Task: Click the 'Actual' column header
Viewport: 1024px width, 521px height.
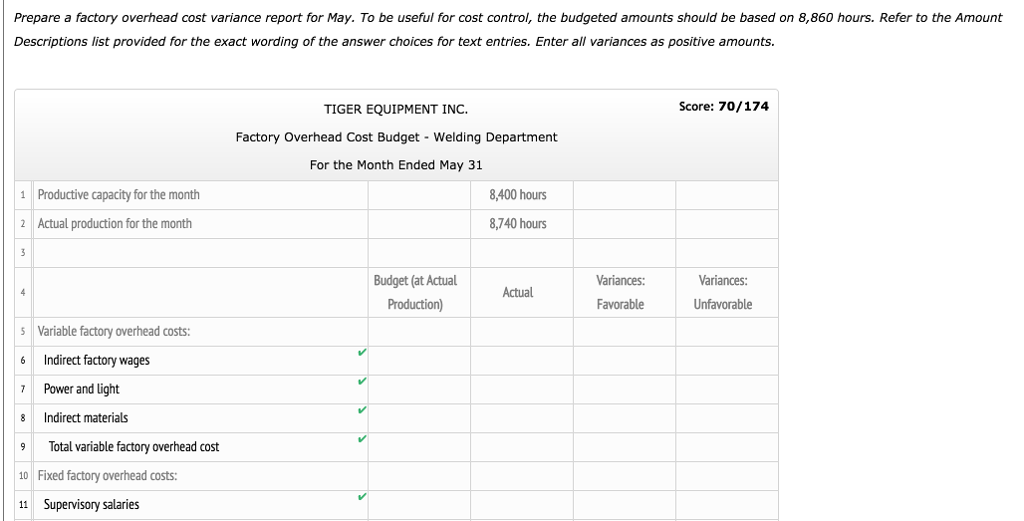Action: tap(522, 292)
